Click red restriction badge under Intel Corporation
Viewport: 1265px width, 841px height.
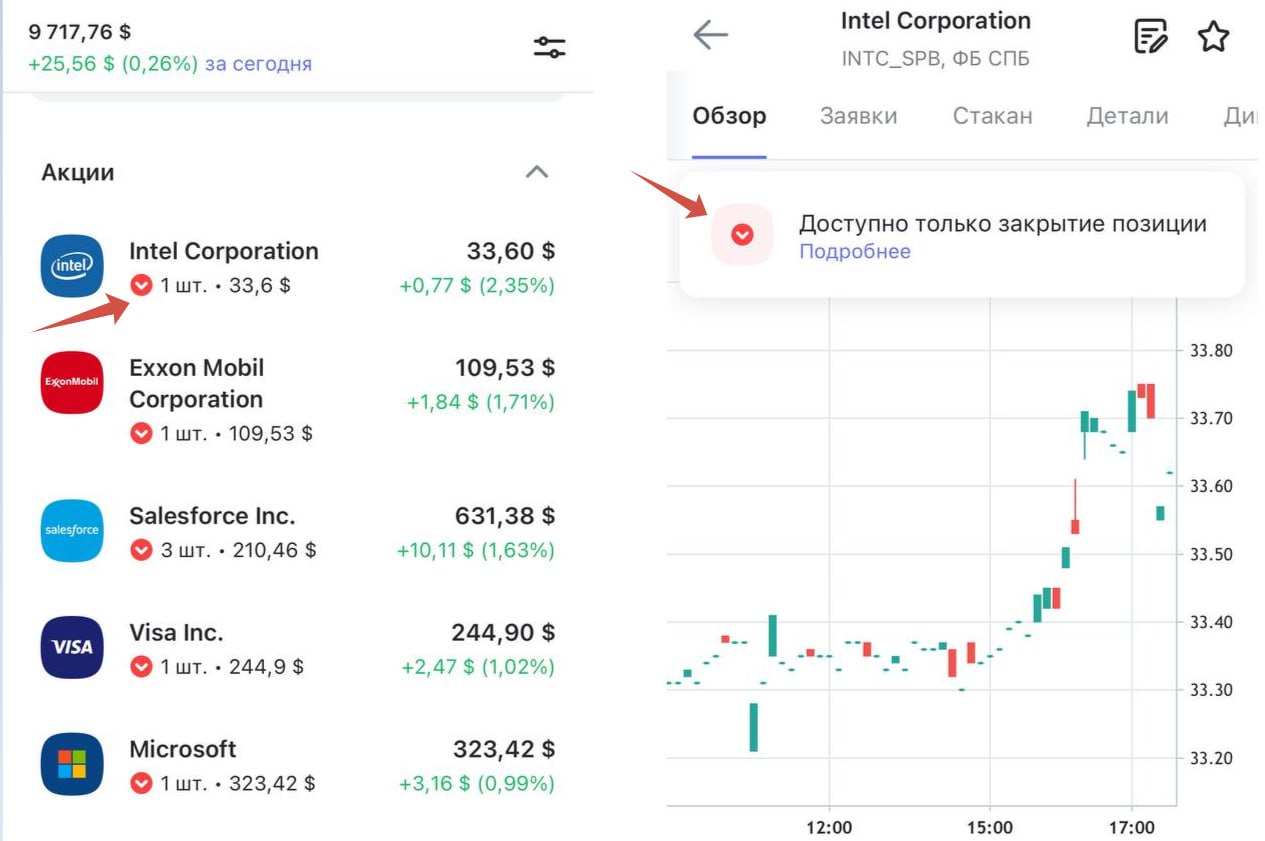point(142,285)
